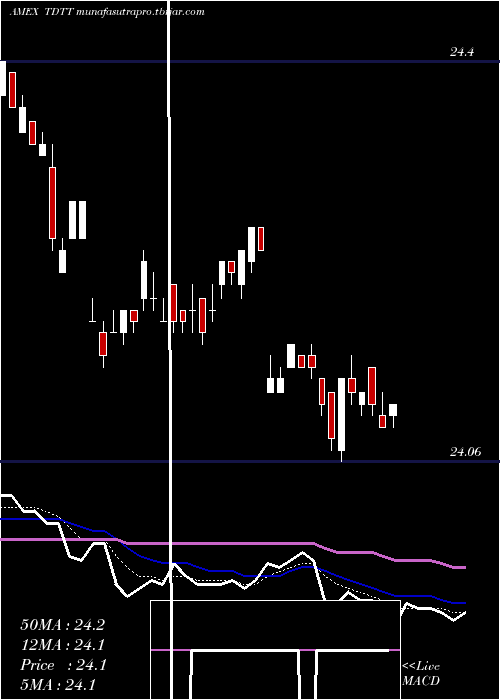Click inside the MACD inset box
Screen dimensions: 500x700
[275, 650]
